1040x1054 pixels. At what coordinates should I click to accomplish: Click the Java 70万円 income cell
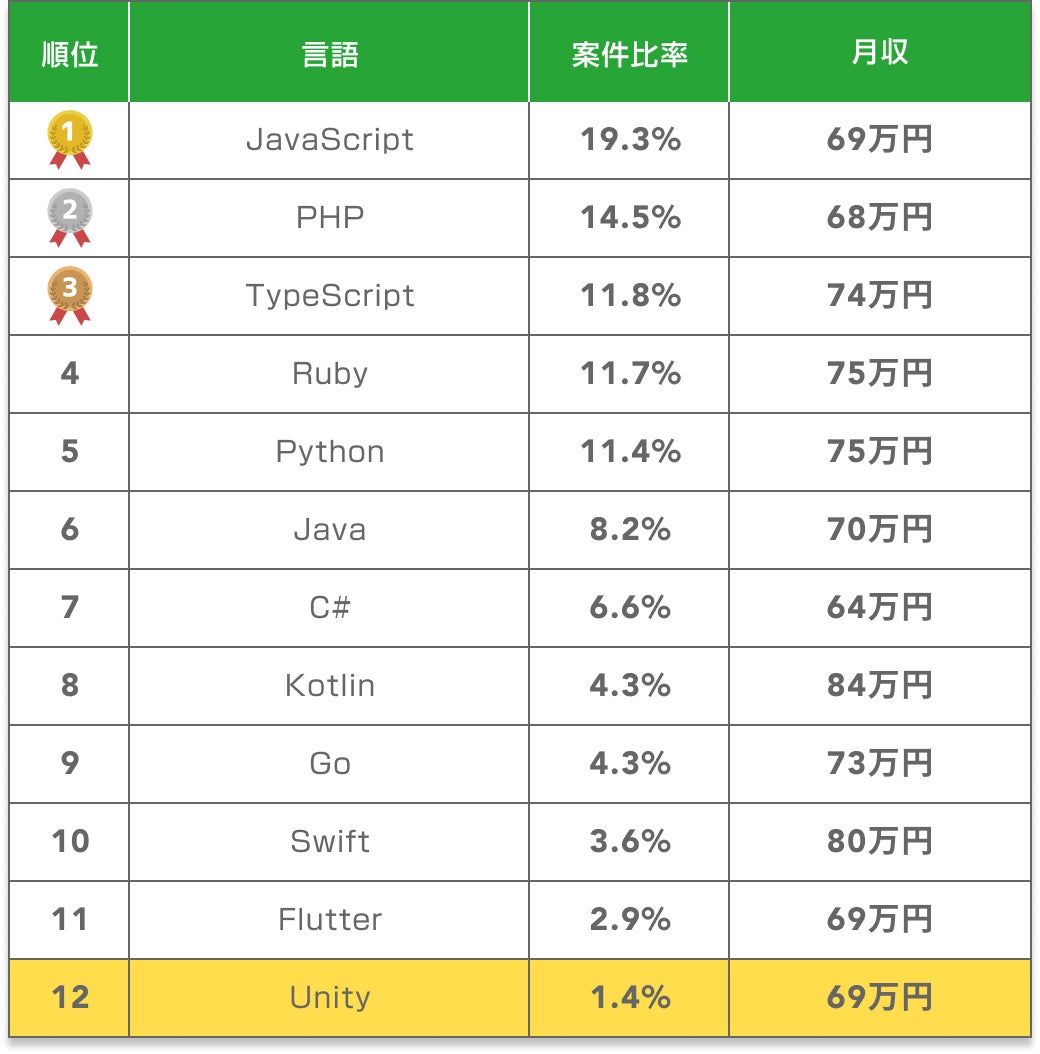(879, 530)
